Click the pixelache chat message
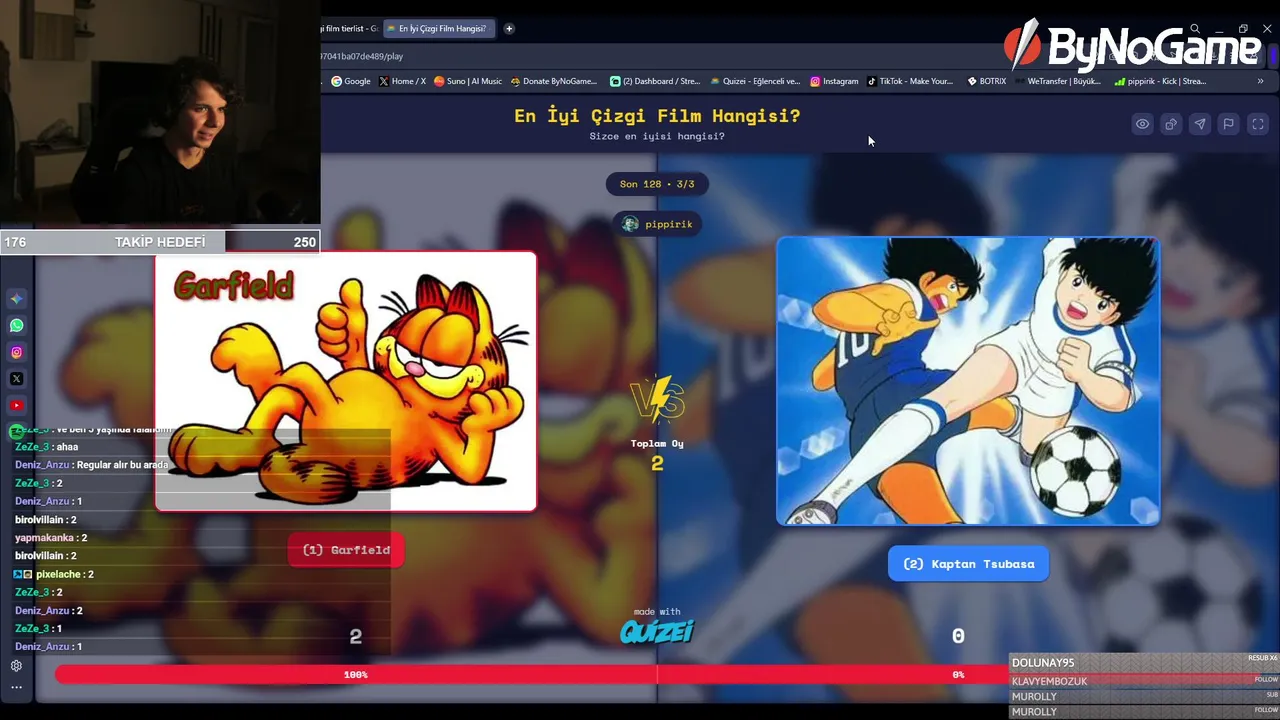The width and height of the screenshot is (1280, 720). pyautogui.click(x=54, y=574)
